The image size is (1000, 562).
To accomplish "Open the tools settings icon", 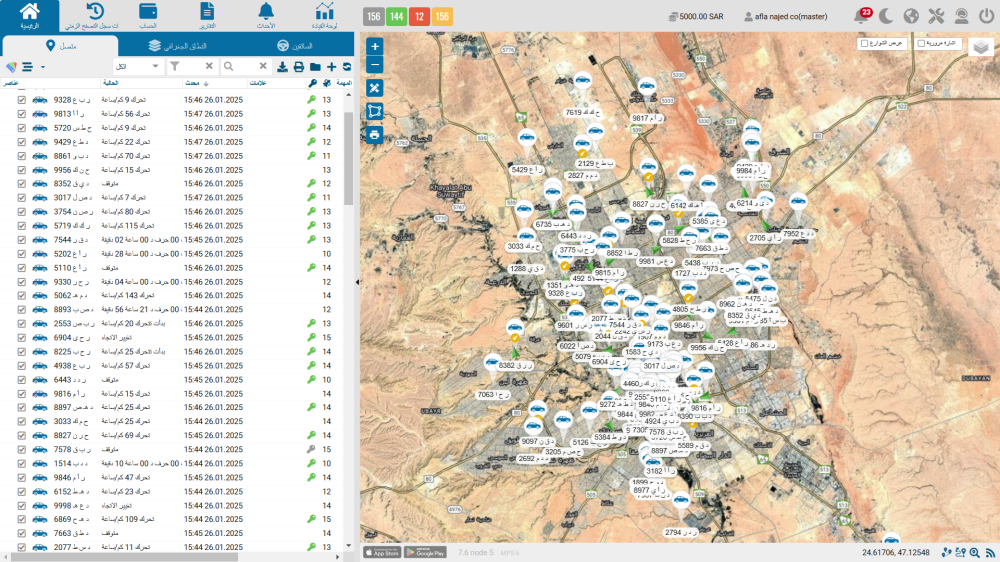I will [936, 16].
